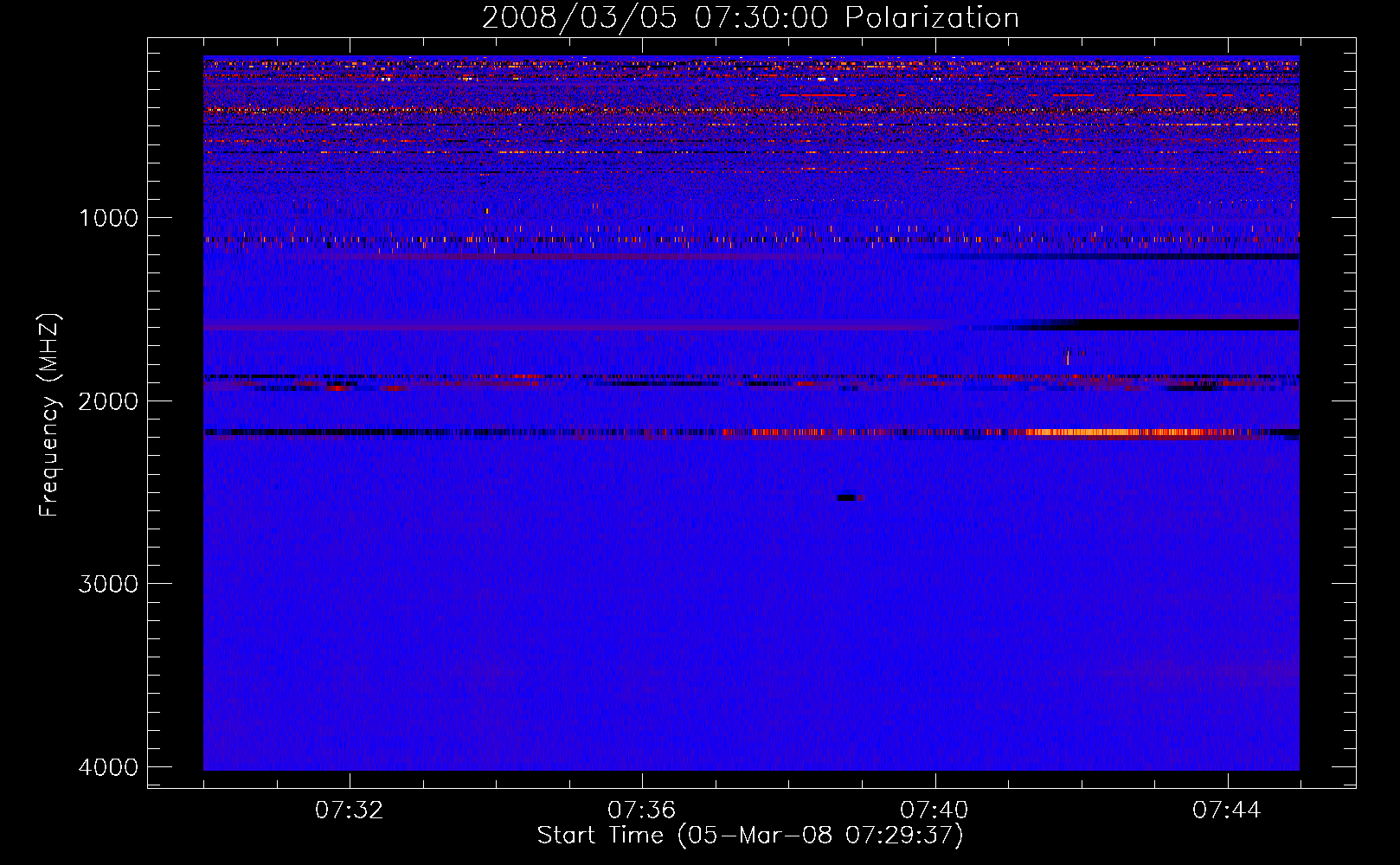Click the 4000 frequency tick label
The width and height of the screenshot is (1400, 865).
click(108, 767)
